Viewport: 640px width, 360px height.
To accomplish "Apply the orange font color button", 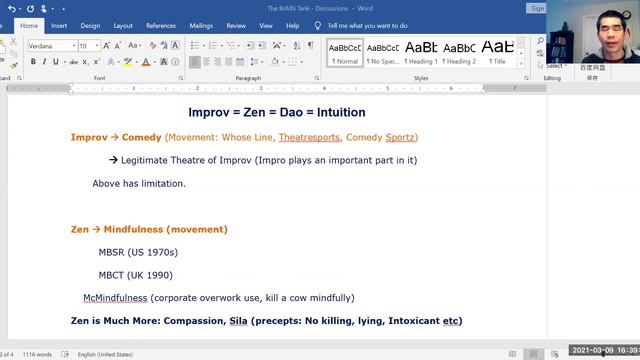I will pos(146,62).
